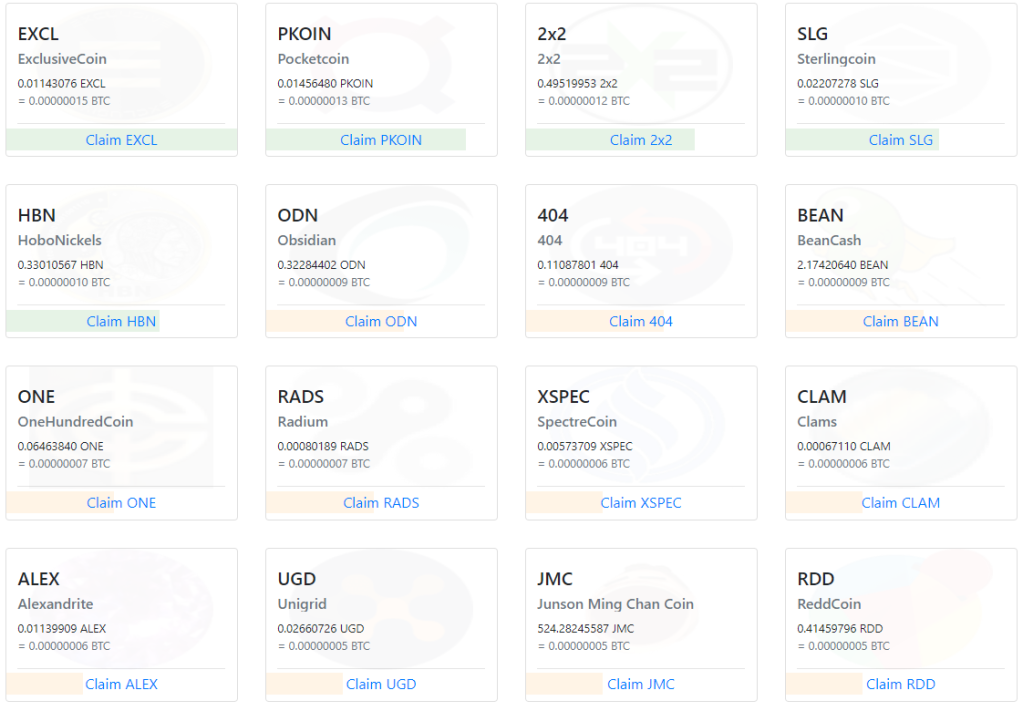This screenshot has width=1023, height=711.
Task: Click Claim UGD
Action: click(381, 684)
